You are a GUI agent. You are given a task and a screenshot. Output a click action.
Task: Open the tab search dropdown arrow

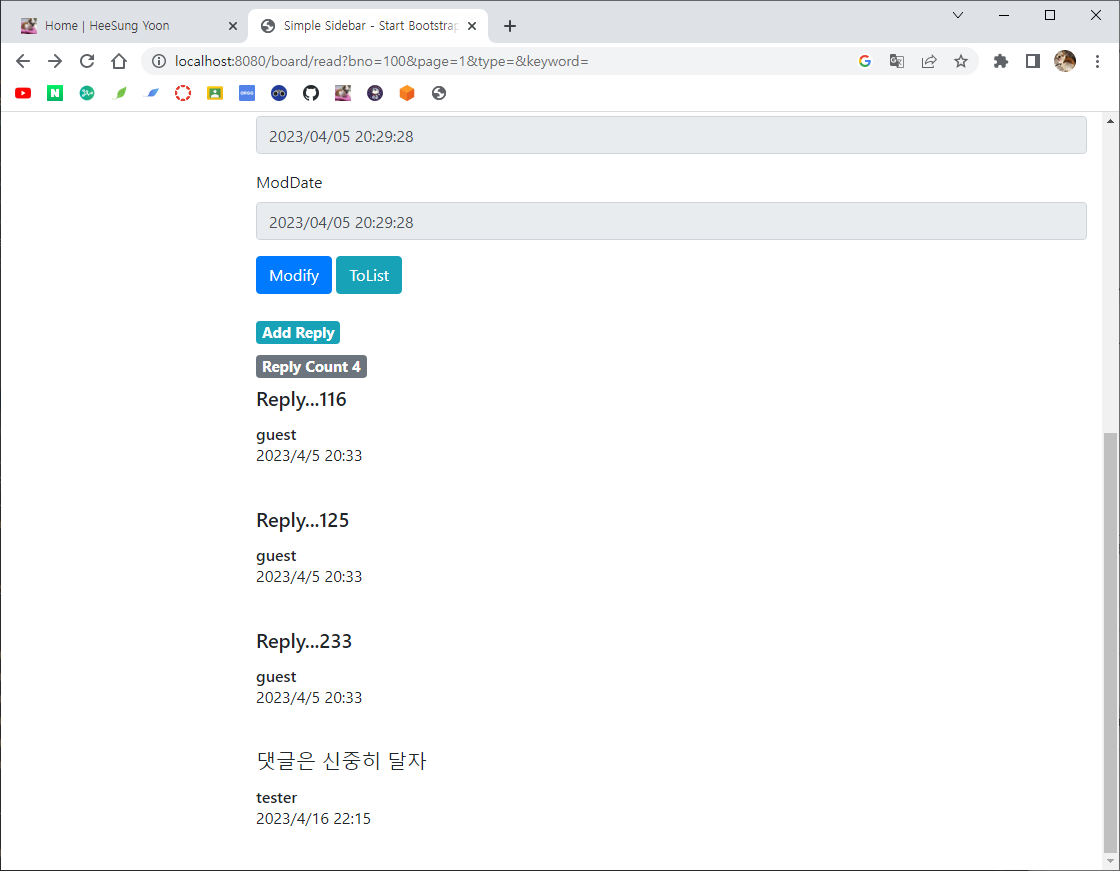pos(958,15)
